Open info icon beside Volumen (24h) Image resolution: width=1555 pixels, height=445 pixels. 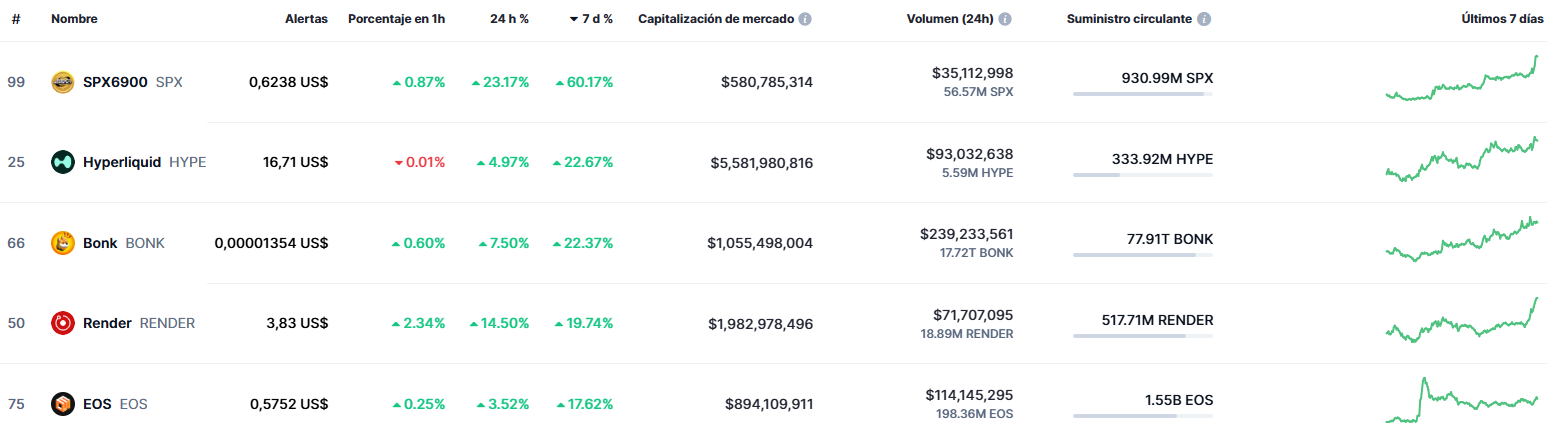pos(1005,19)
